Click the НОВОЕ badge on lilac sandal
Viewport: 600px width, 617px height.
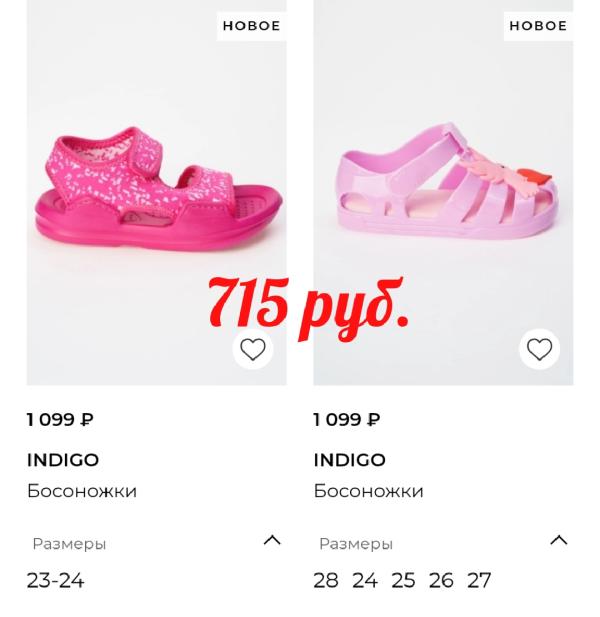tap(538, 26)
